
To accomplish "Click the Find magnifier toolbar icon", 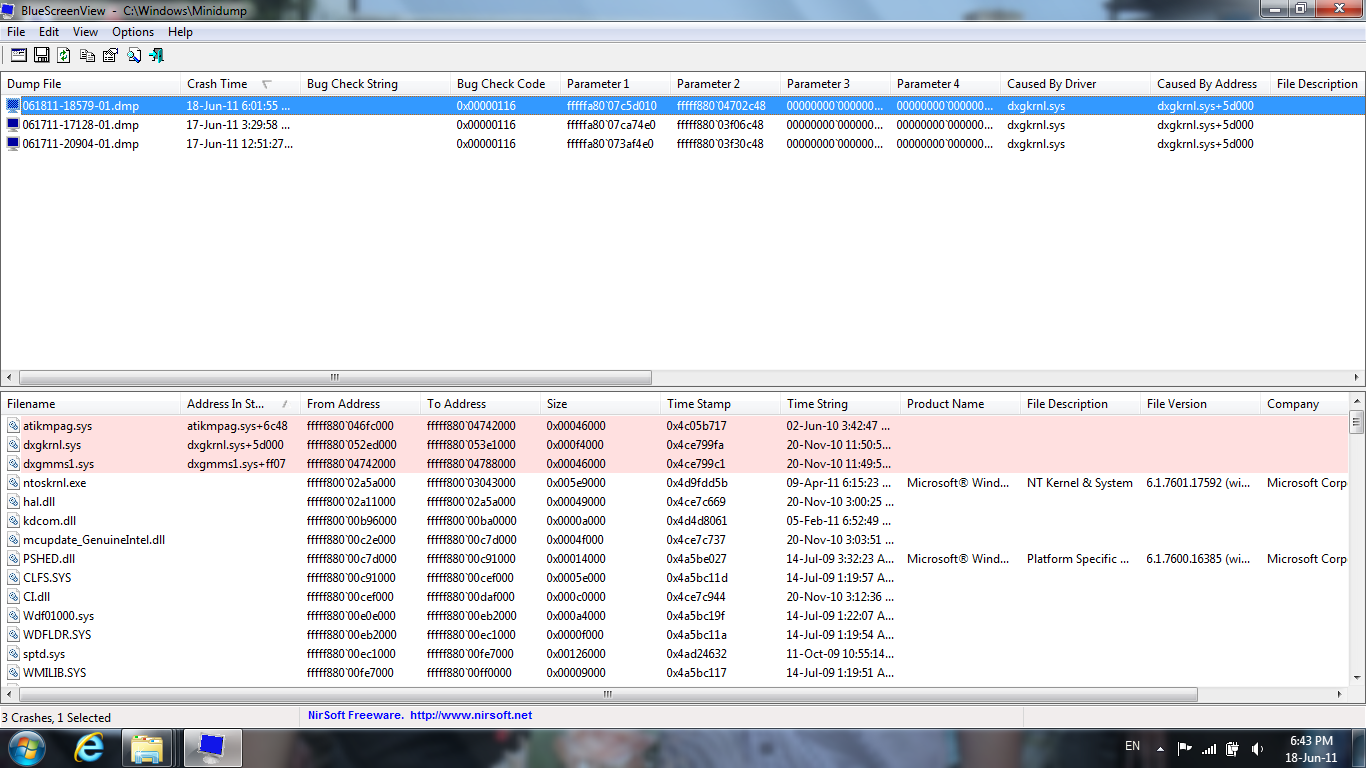I will click(133, 55).
